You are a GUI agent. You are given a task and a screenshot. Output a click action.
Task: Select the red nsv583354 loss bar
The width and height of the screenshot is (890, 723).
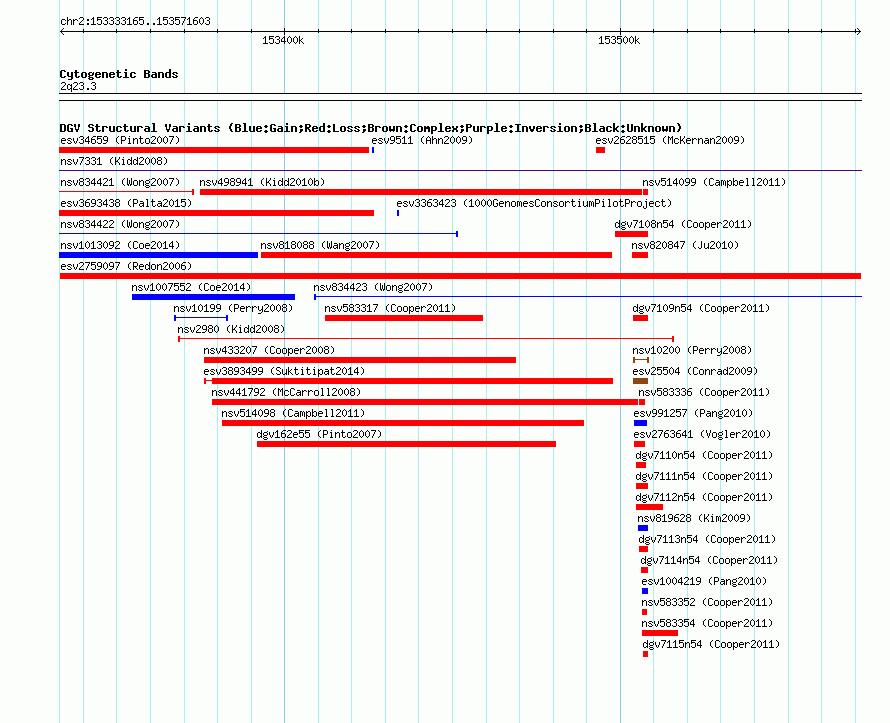pos(660,633)
